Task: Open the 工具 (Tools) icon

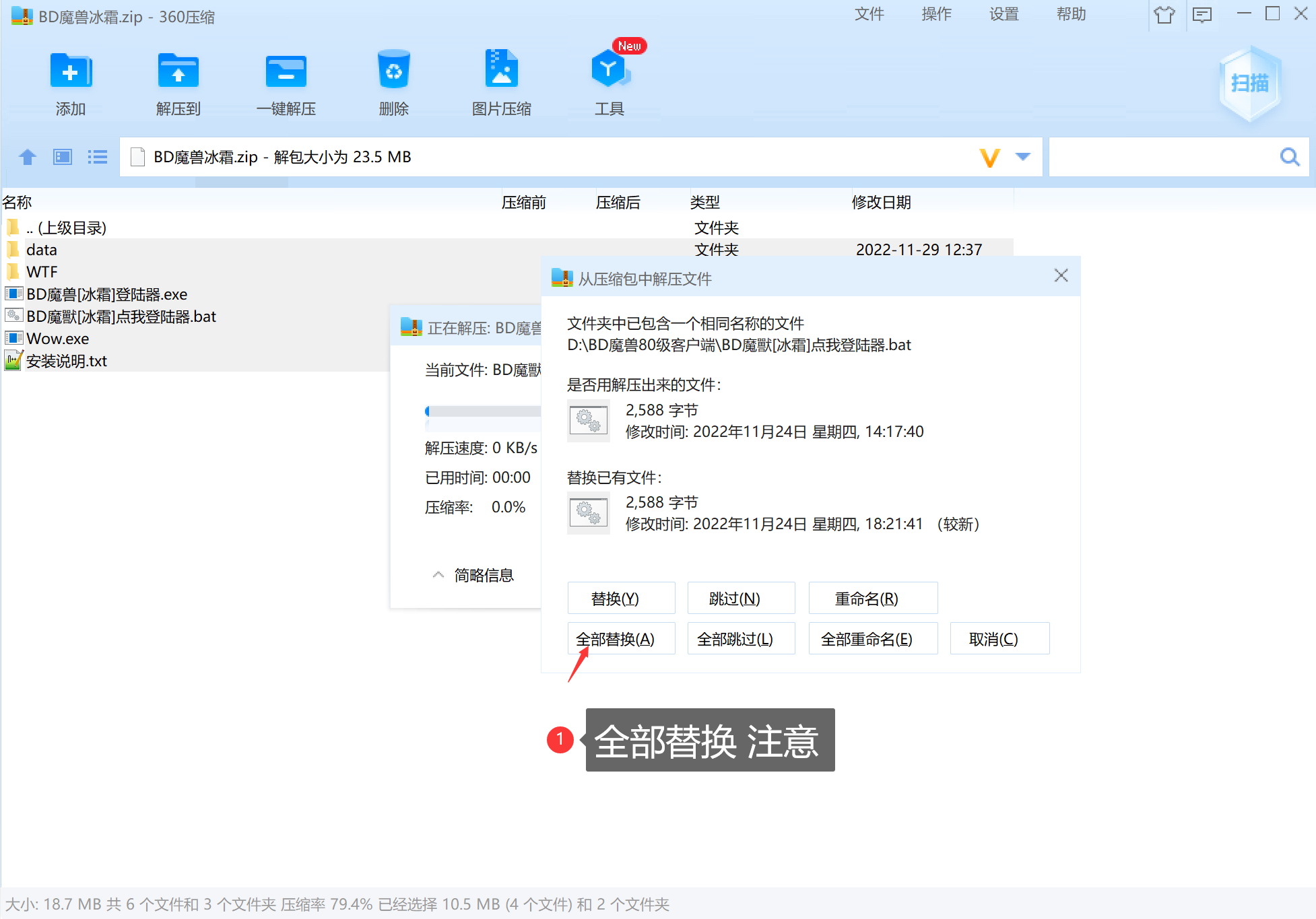Action: coord(610,69)
